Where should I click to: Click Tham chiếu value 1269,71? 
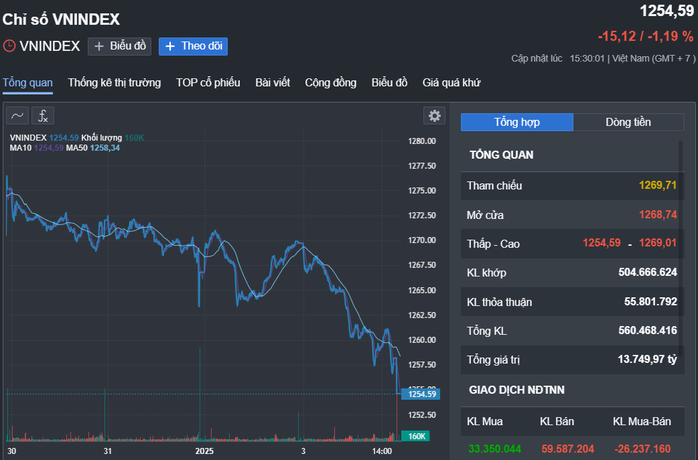657,185
